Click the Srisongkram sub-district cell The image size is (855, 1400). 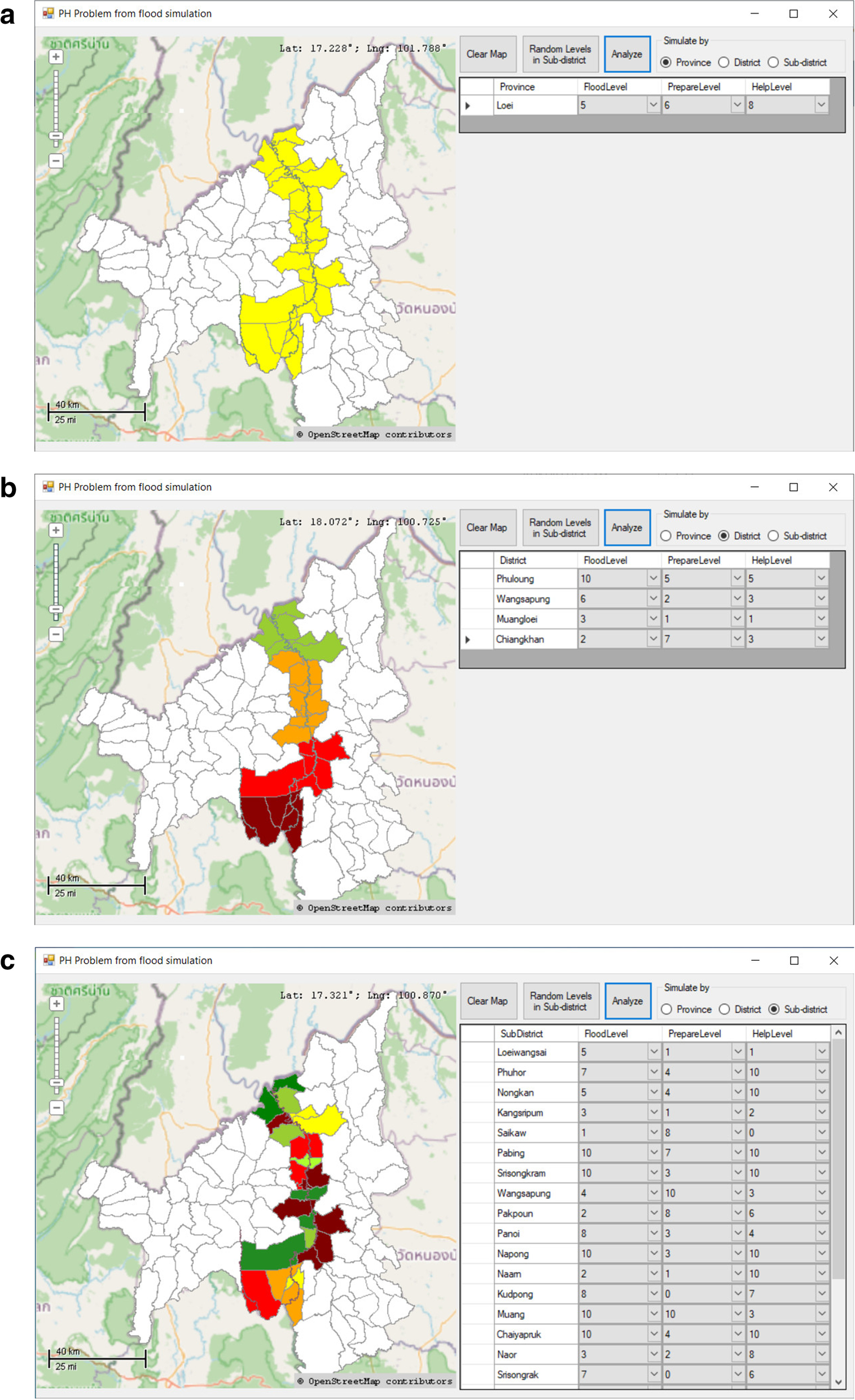click(536, 1172)
